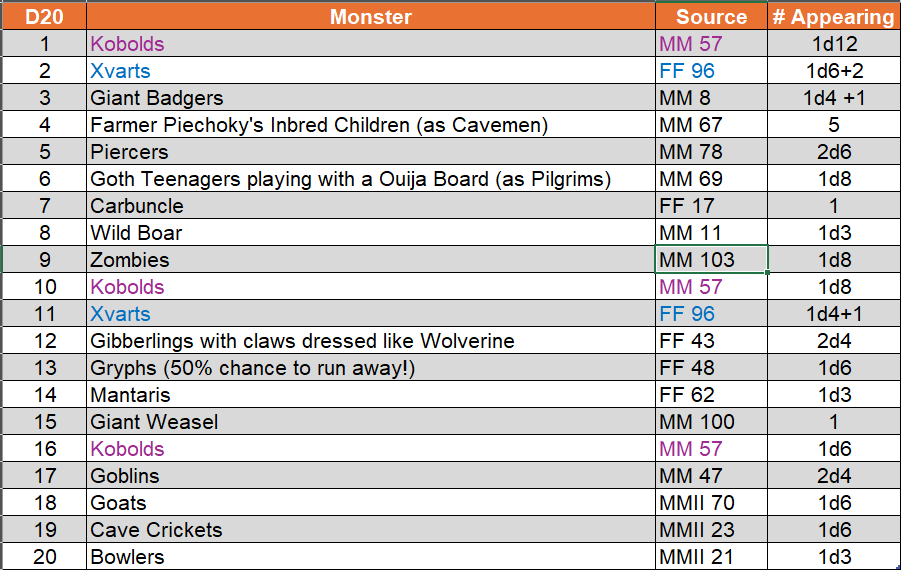Viewport: 901px width, 570px height.
Task: Click the # Appearing header cell
Action: [833, 17]
